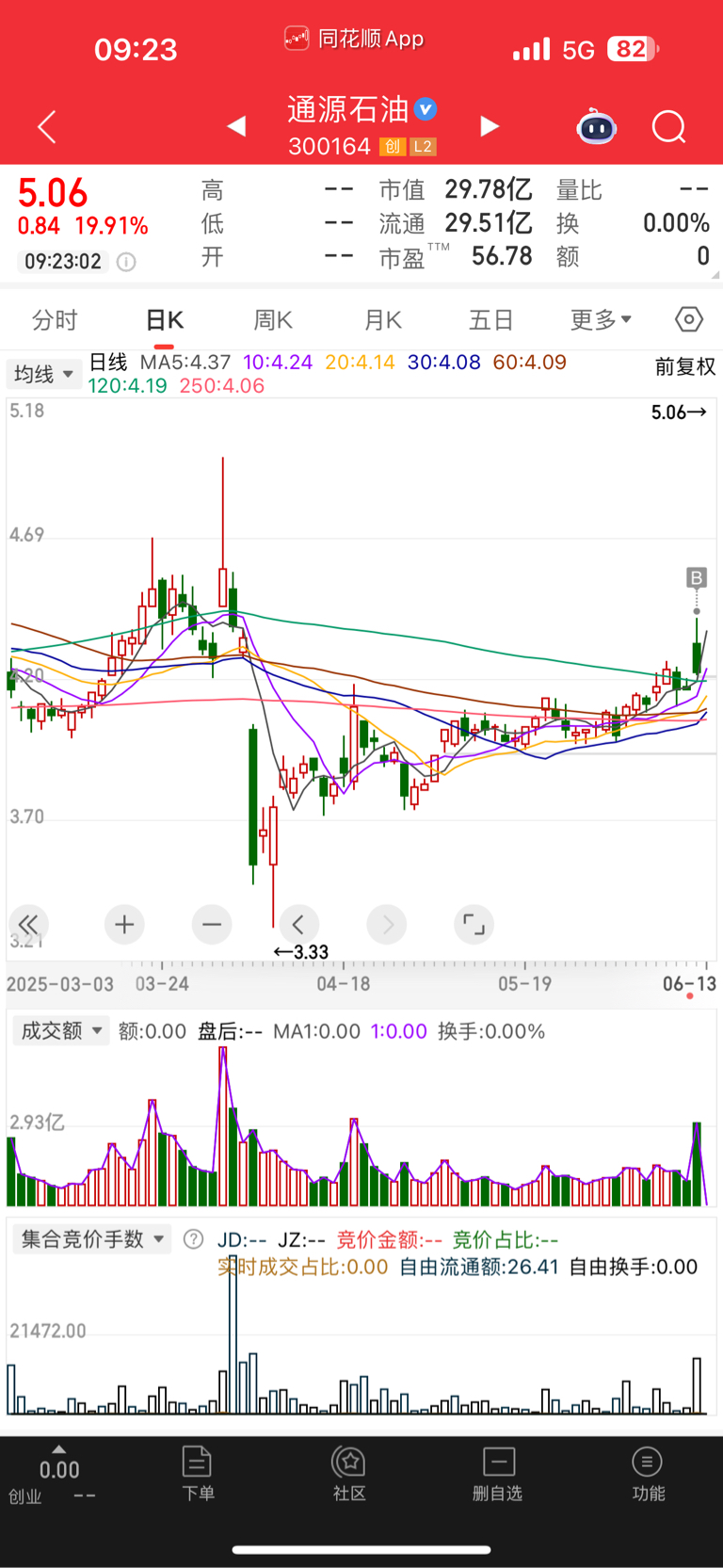The height and width of the screenshot is (1568, 723).
Task: Zoom in on the K-line chart with plus
Action: [x=124, y=925]
